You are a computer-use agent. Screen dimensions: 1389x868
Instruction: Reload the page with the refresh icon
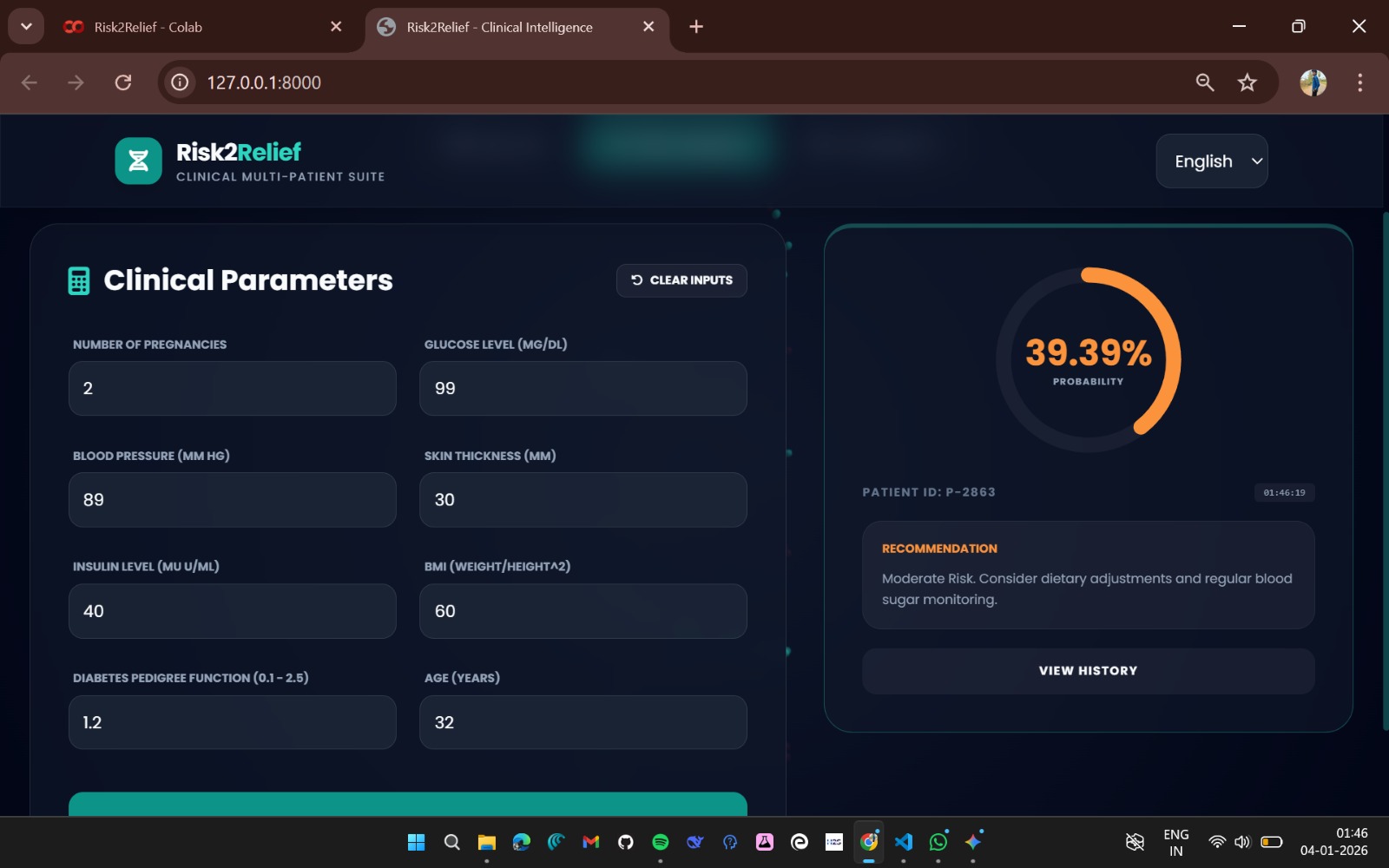coord(123,82)
